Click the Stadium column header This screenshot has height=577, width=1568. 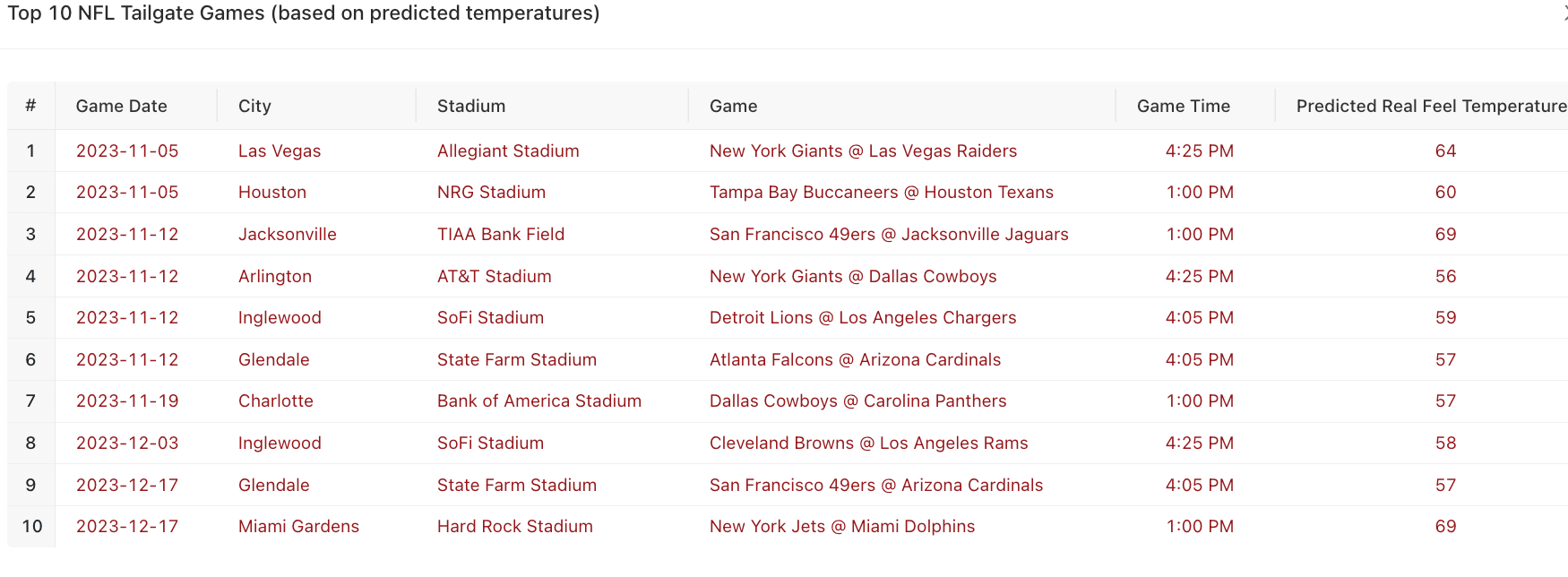[x=471, y=106]
